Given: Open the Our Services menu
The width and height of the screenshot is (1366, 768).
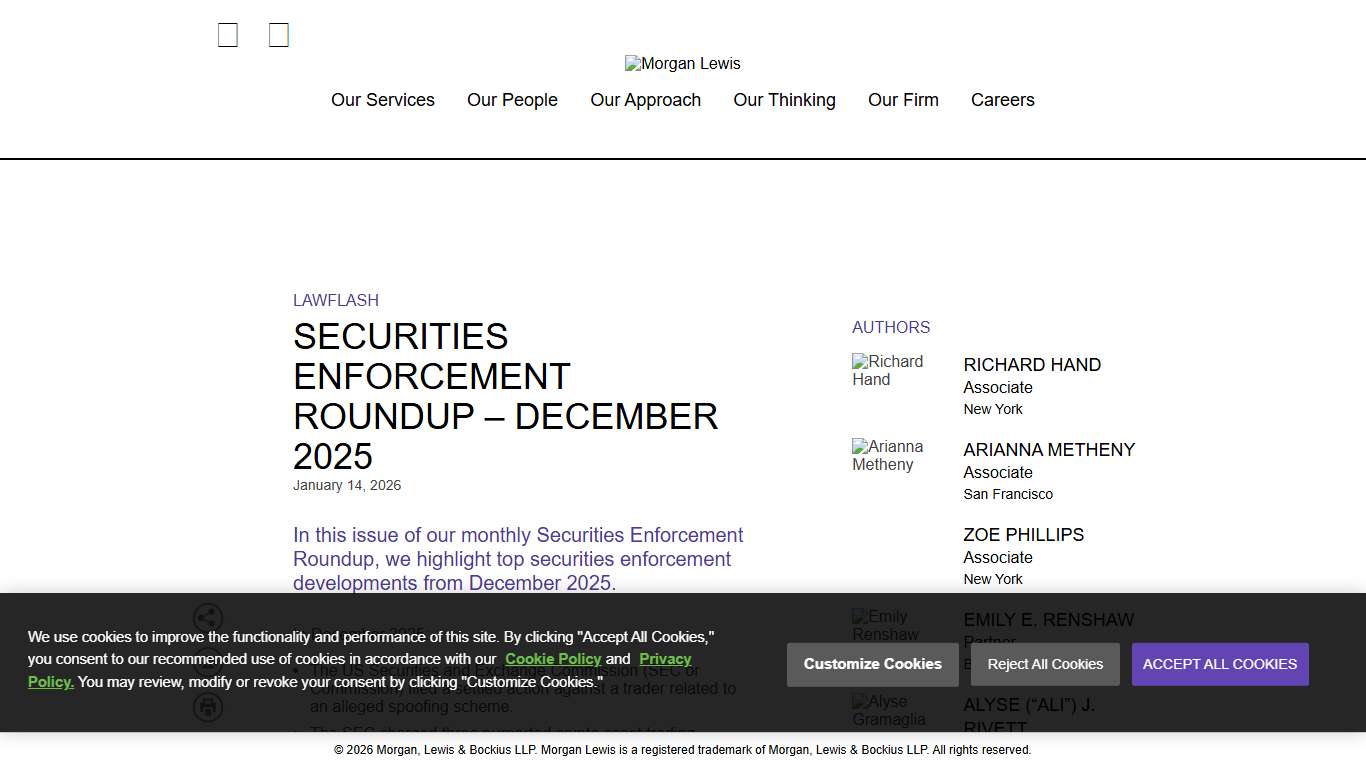Looking at the screenshot, I should [x=383, y=100].
